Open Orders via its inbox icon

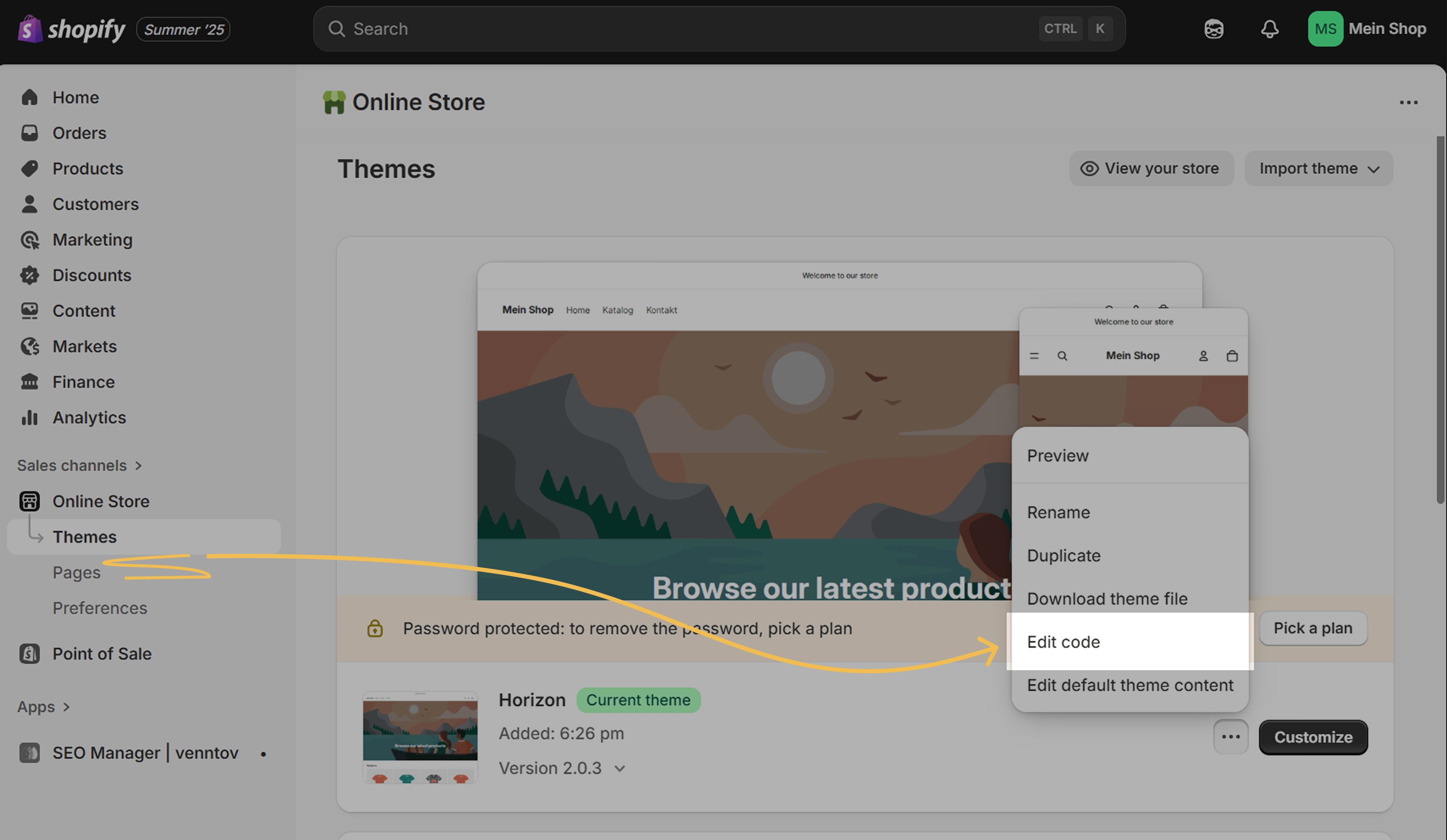coord(29,133)
